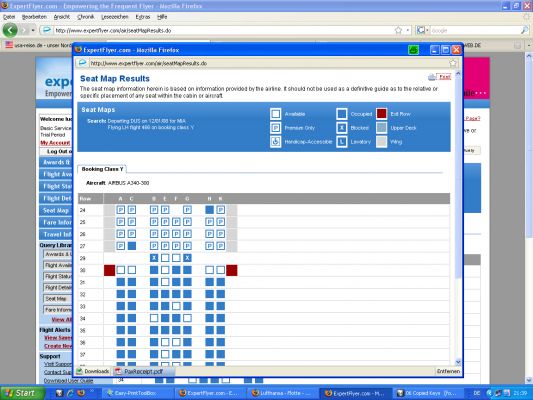
Task: Select premium seat 24A
Action: pos(121,210)
